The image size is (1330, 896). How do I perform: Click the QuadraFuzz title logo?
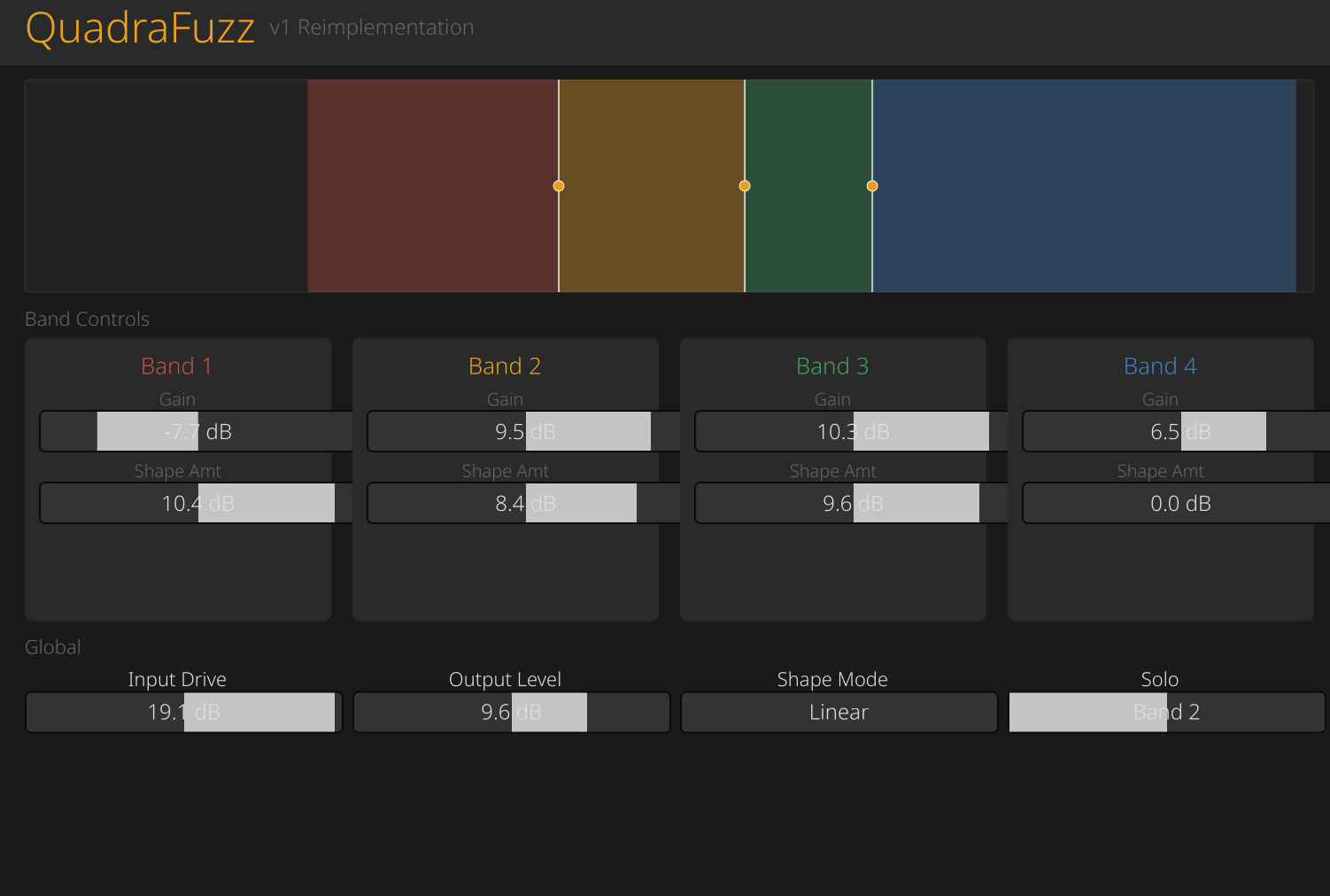tap(140, 28)
